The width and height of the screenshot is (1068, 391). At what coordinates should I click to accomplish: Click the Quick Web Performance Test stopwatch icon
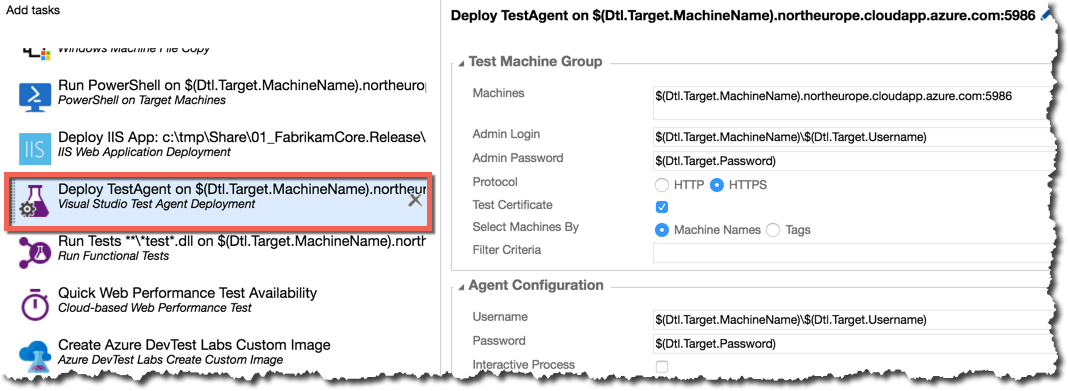pos(34,304)
